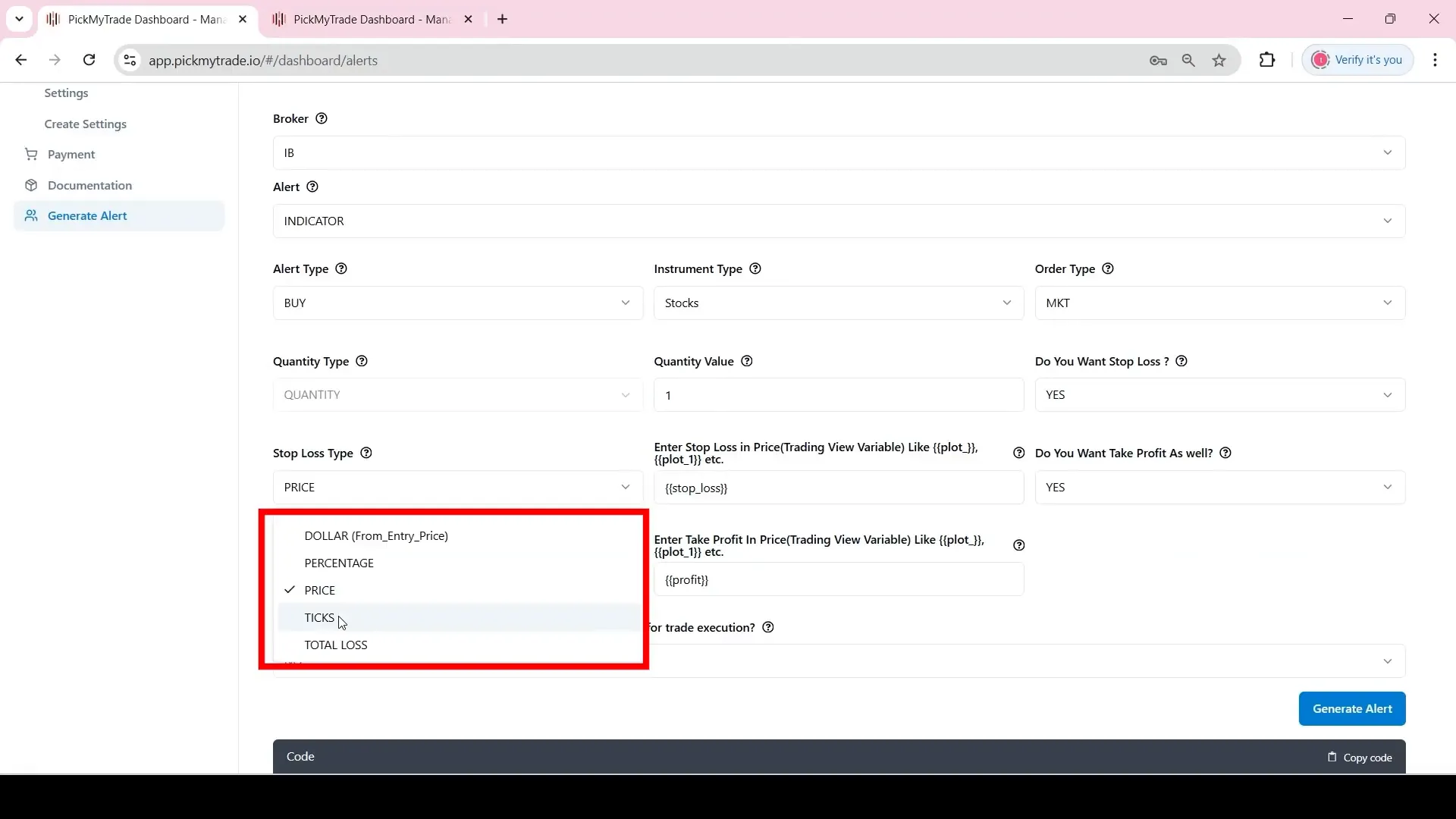Click the blue Generate Alert button
1456x819 pixels.
[1352, 709]
